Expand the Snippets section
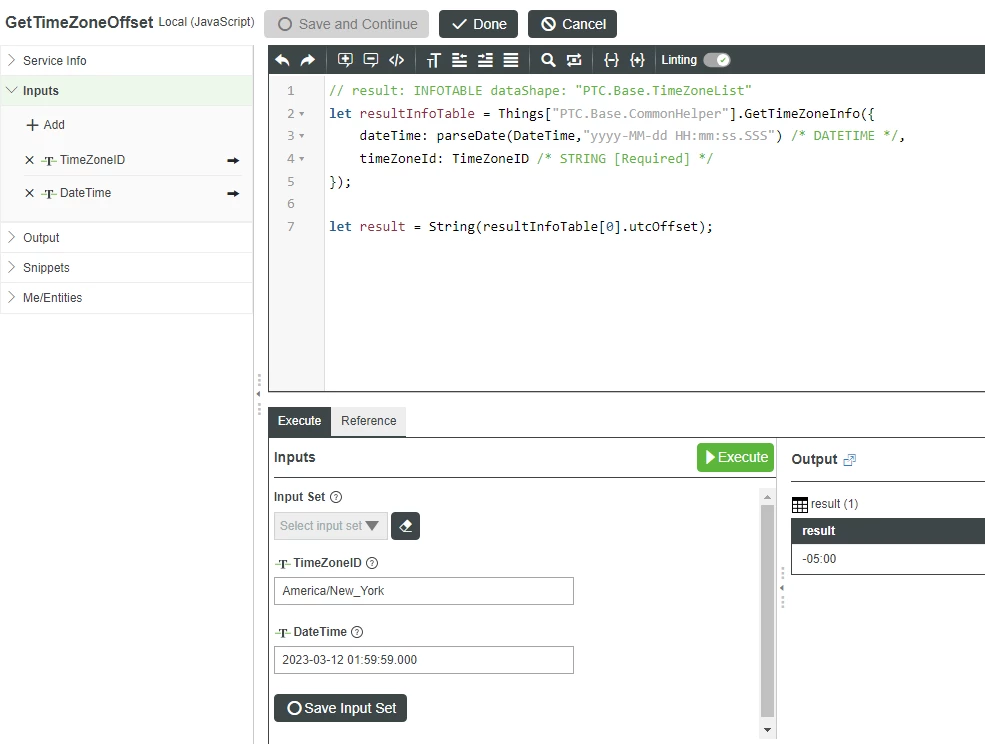Screen dimensions: 985x744 pos(127,268)
